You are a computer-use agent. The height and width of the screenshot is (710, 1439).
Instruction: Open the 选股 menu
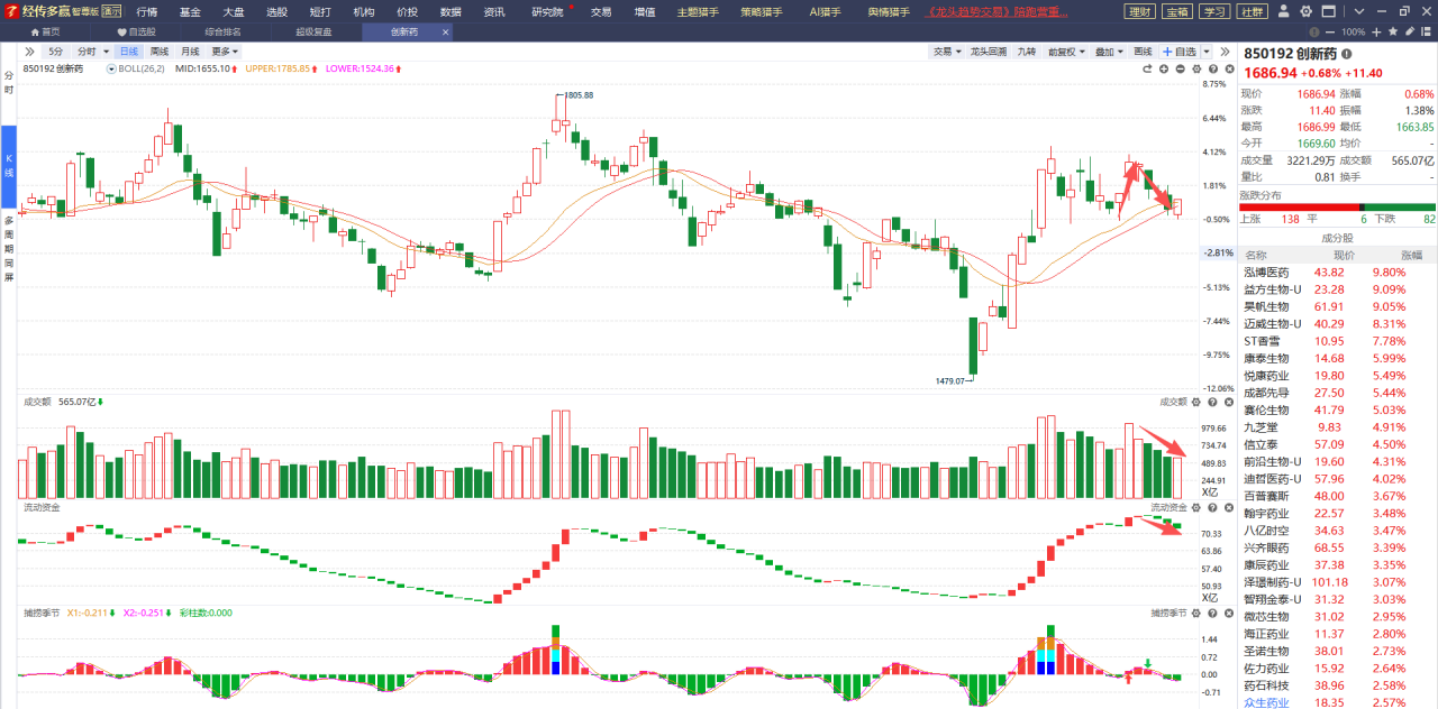[277, 12]
